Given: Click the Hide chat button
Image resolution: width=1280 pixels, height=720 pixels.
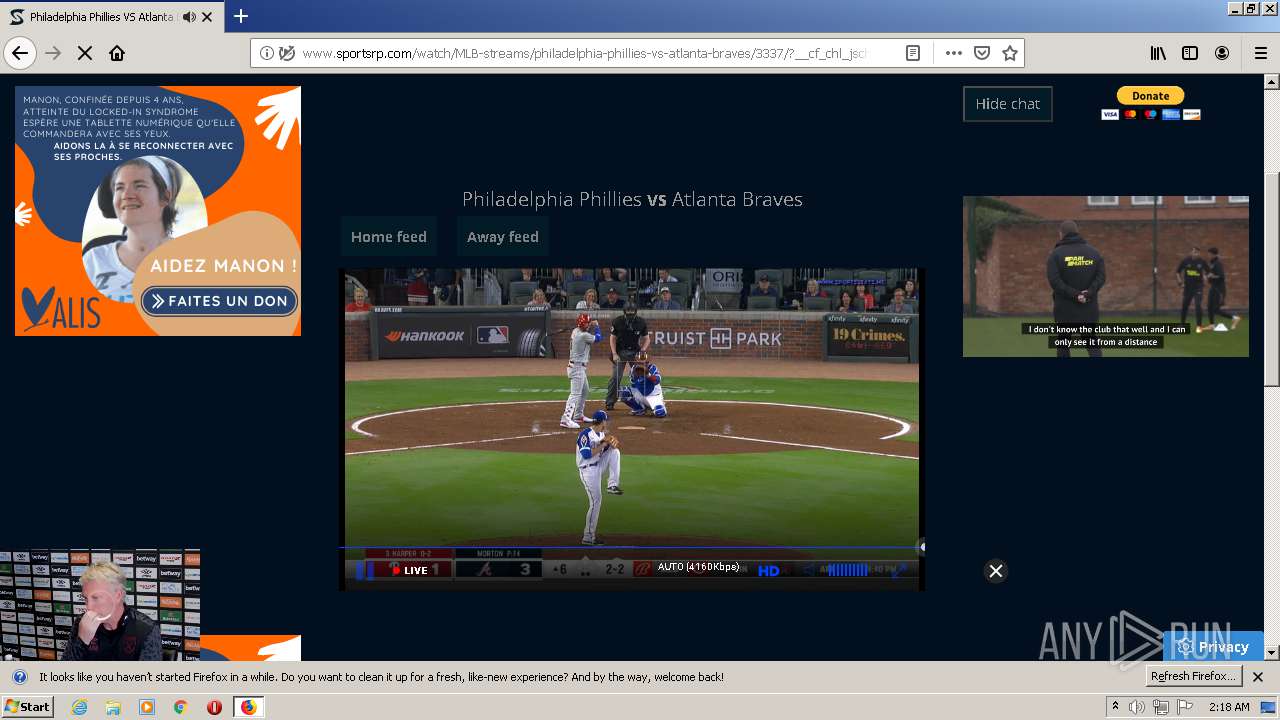Looking at the screenshot, I should pyautogui.click(x=1008, y=104).
